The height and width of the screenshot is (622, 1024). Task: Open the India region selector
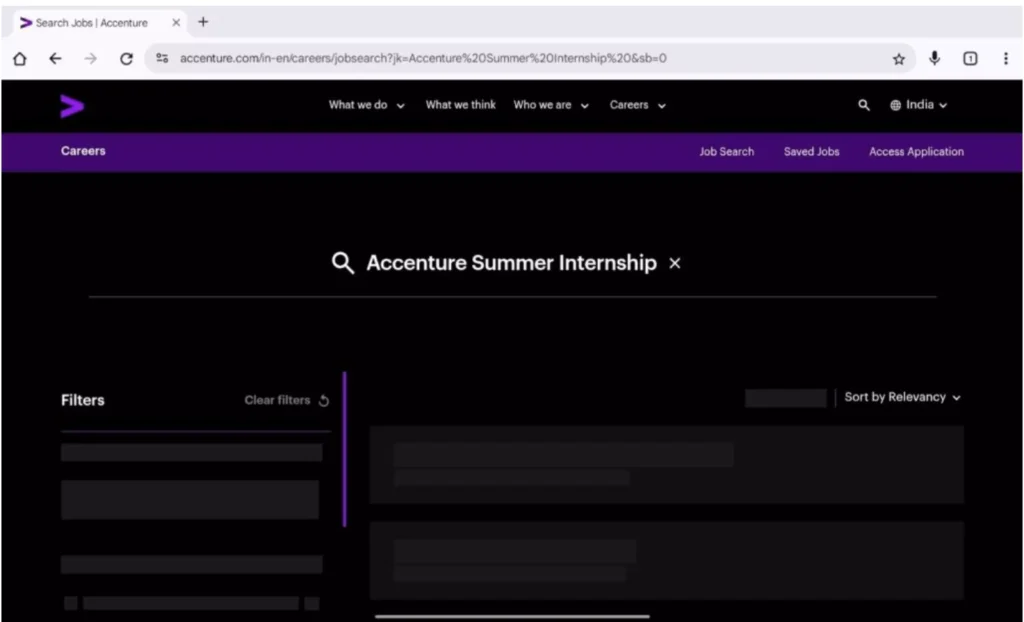pos(918,104)
